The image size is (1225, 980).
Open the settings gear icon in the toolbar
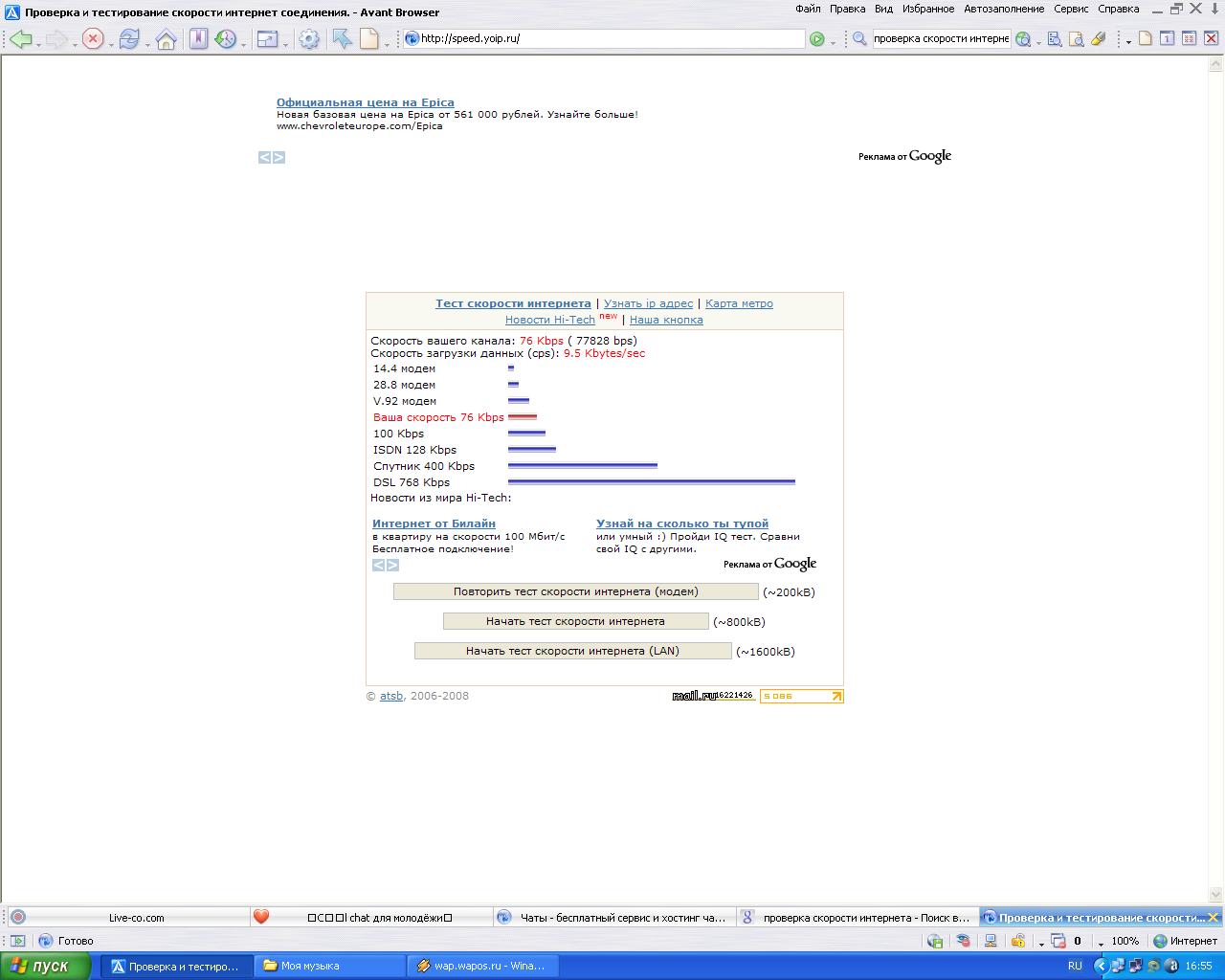(x=309, y=39)
